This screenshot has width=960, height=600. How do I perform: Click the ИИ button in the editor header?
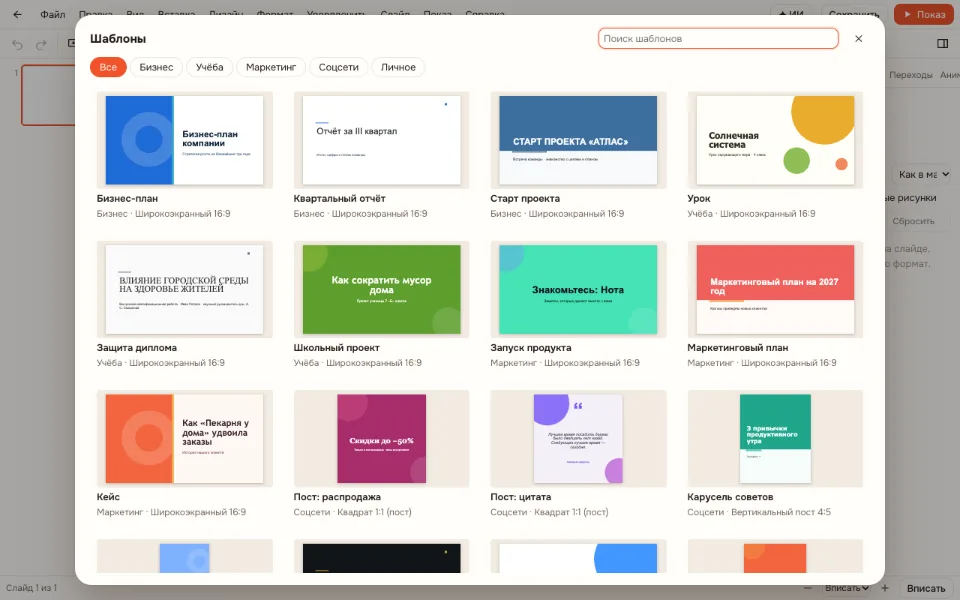pos(791,14)
